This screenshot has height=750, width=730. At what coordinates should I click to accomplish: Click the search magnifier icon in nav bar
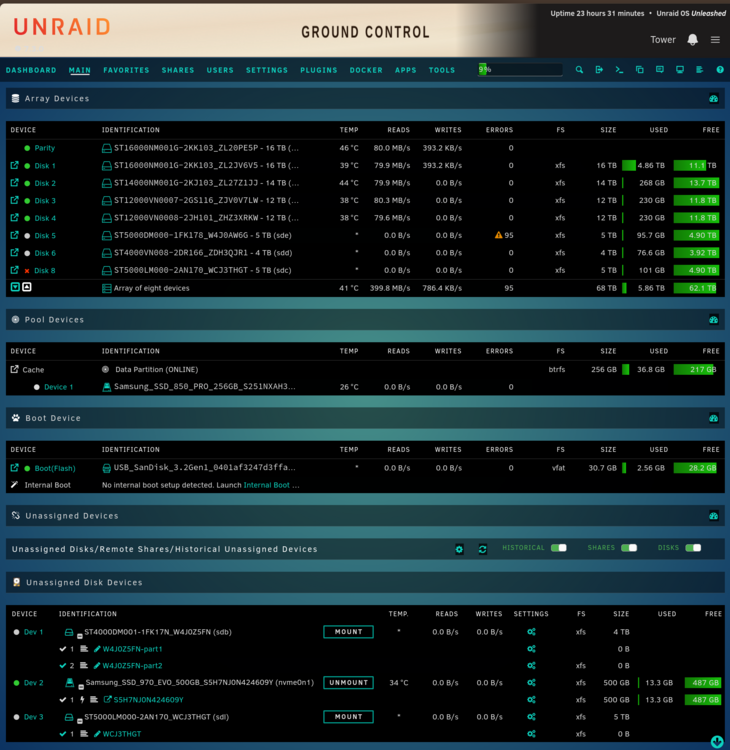[x=579, y=70]
